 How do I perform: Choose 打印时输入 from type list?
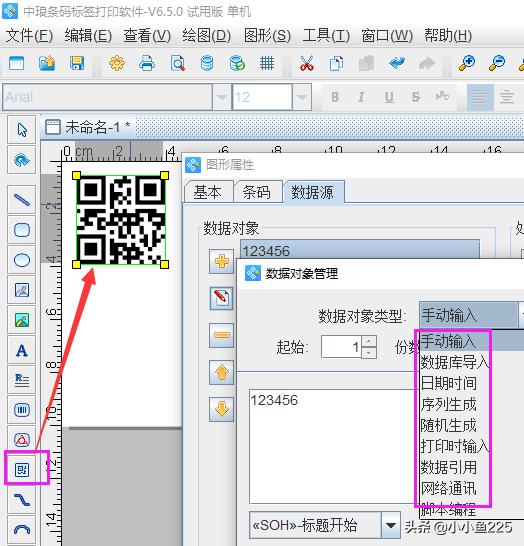[x=454, y=446]
